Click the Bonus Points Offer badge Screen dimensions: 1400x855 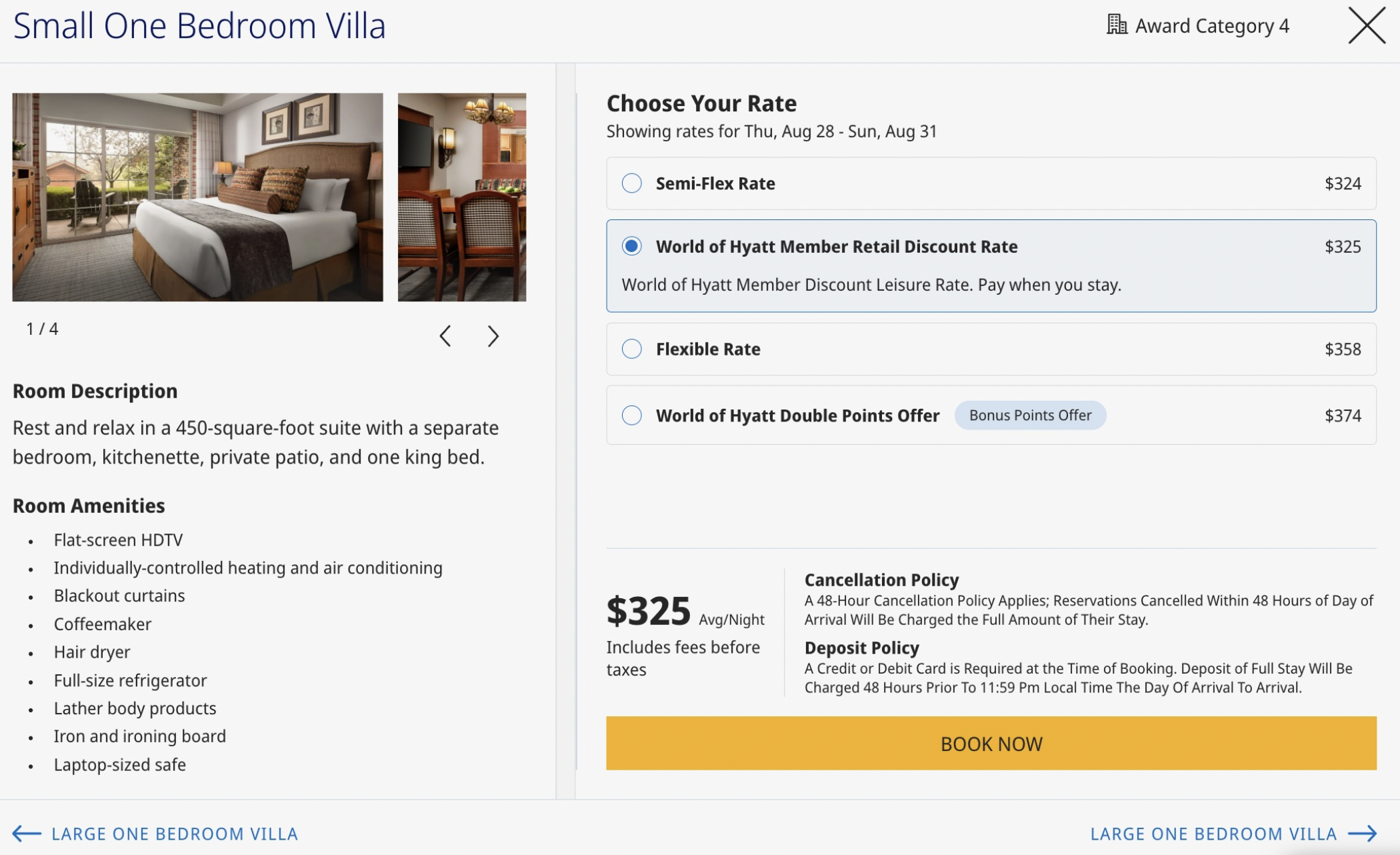(1030, 415)
